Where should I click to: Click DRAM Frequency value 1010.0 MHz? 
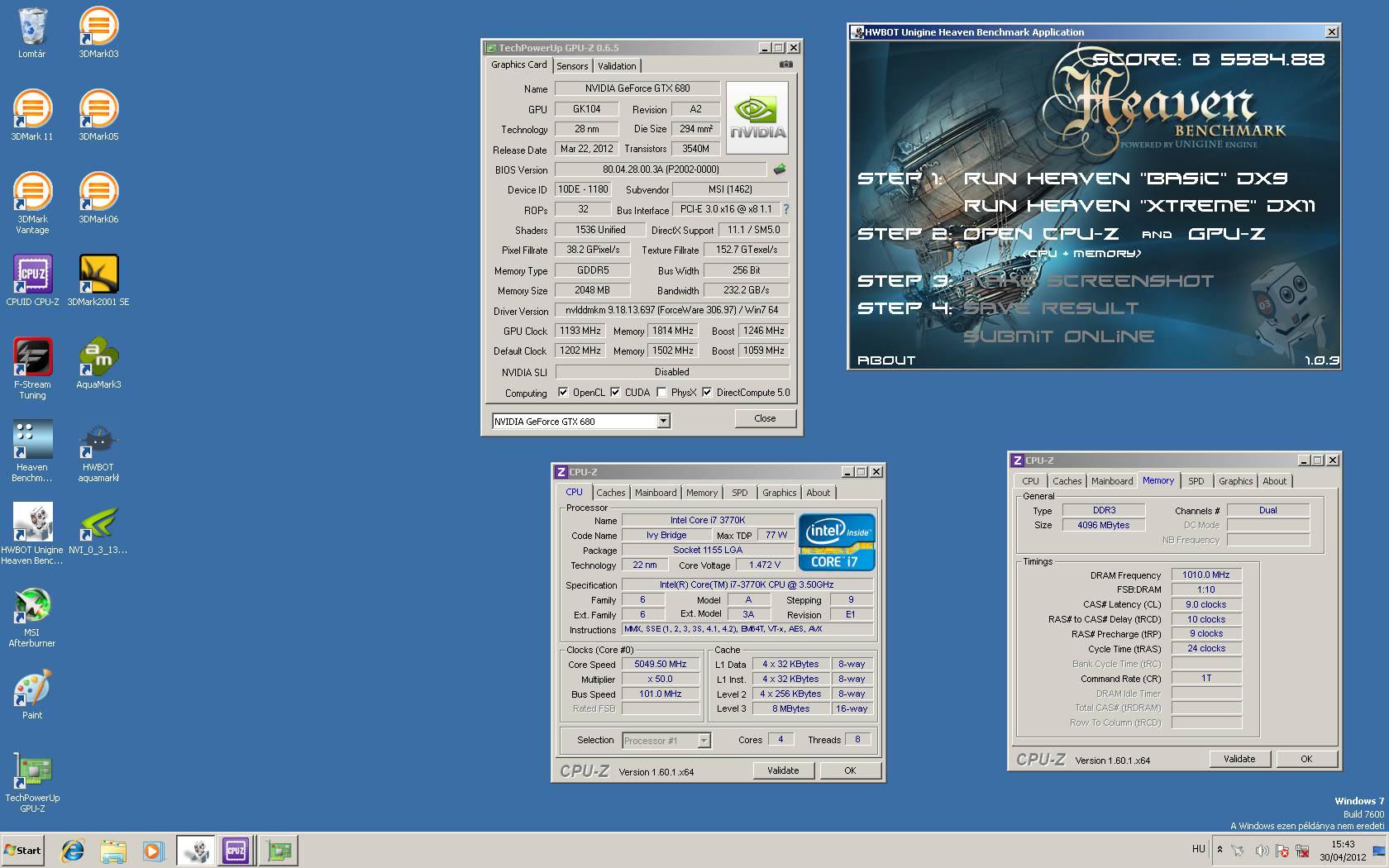[1206, 575]
